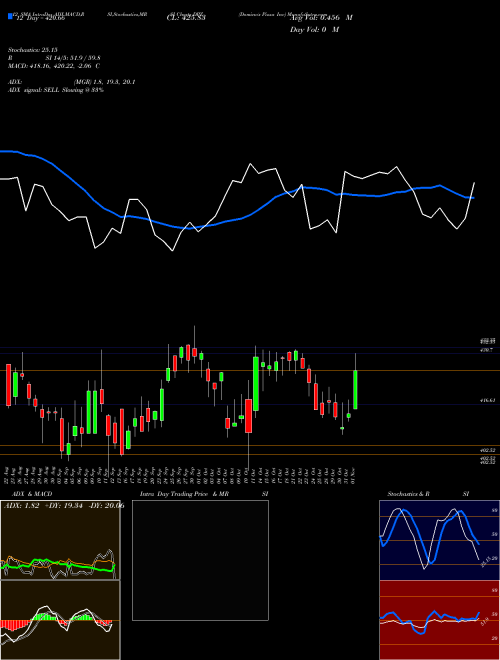Click the Intra Day Trading Price & MR title
The width and height of the screenshot is (500, 660).
pos(184,494)
